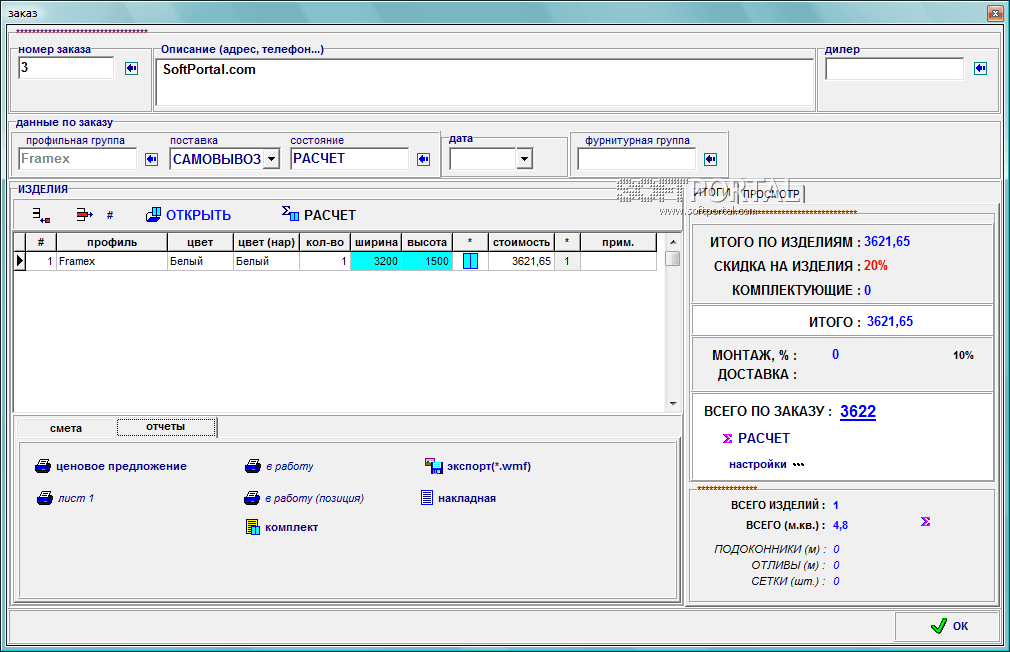Click the table scrollbar up arrow
Viewport: 1010px width, 652px height.
(673, 242)
